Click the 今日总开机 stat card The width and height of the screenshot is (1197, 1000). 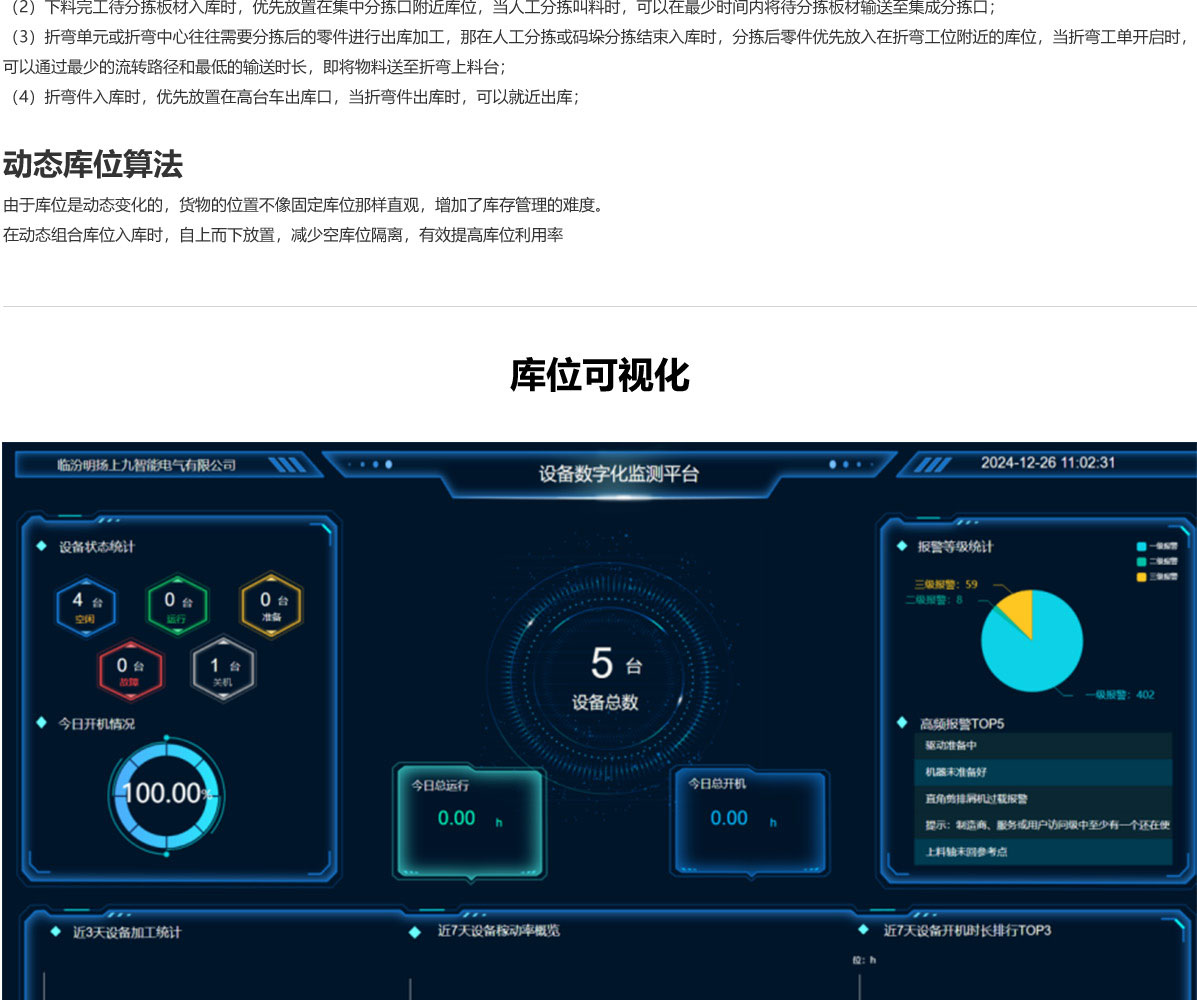(750, 820)
